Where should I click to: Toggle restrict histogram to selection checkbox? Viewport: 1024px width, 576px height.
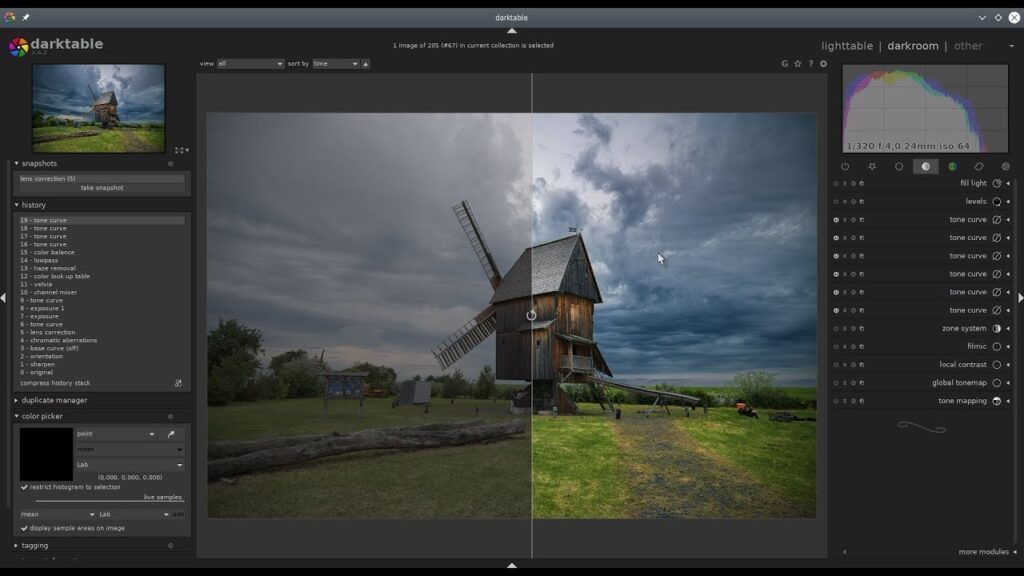pyautogui.click(x=24, y=487)
